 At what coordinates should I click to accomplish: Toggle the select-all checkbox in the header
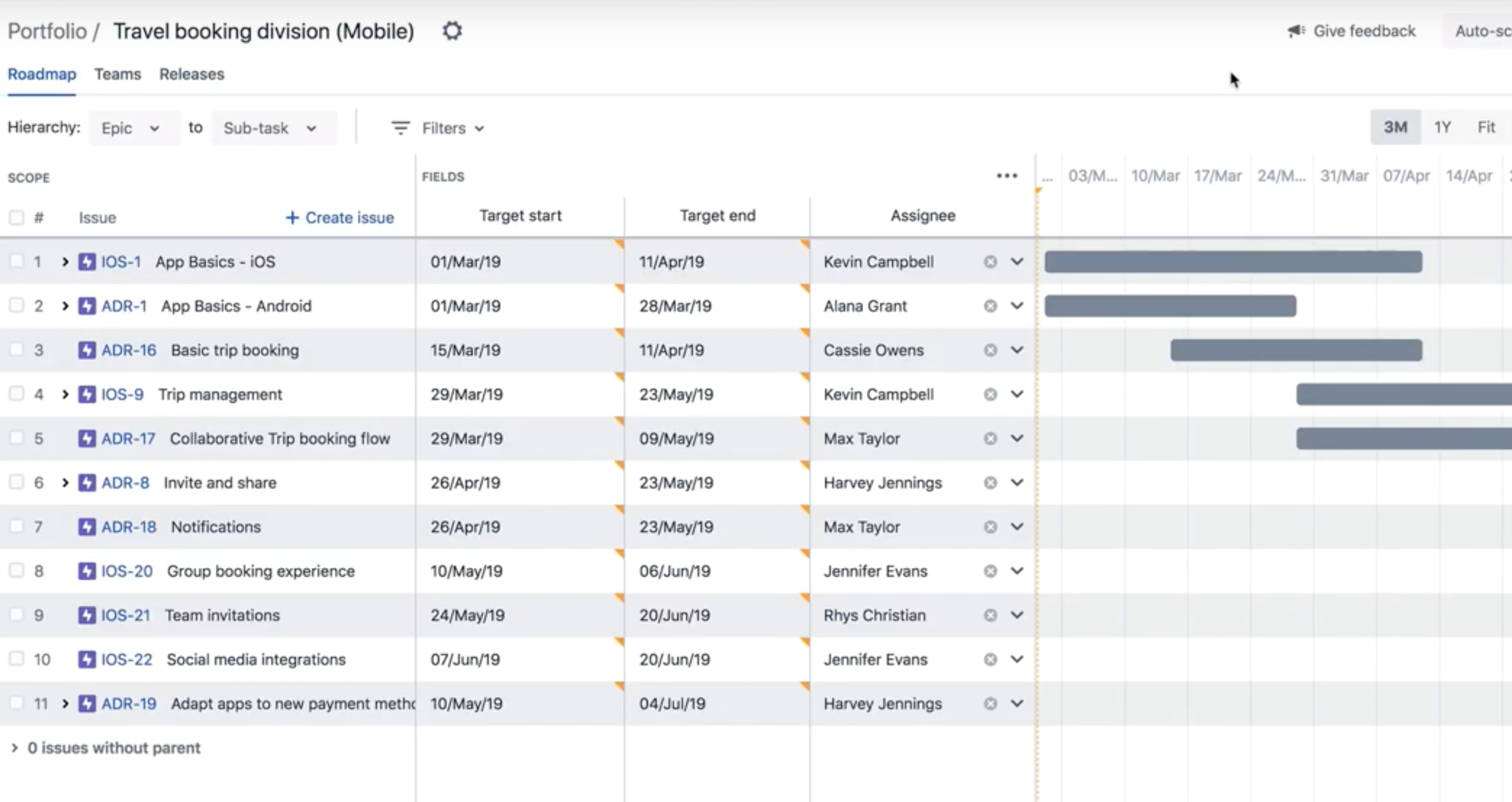[x=17, y=217]
